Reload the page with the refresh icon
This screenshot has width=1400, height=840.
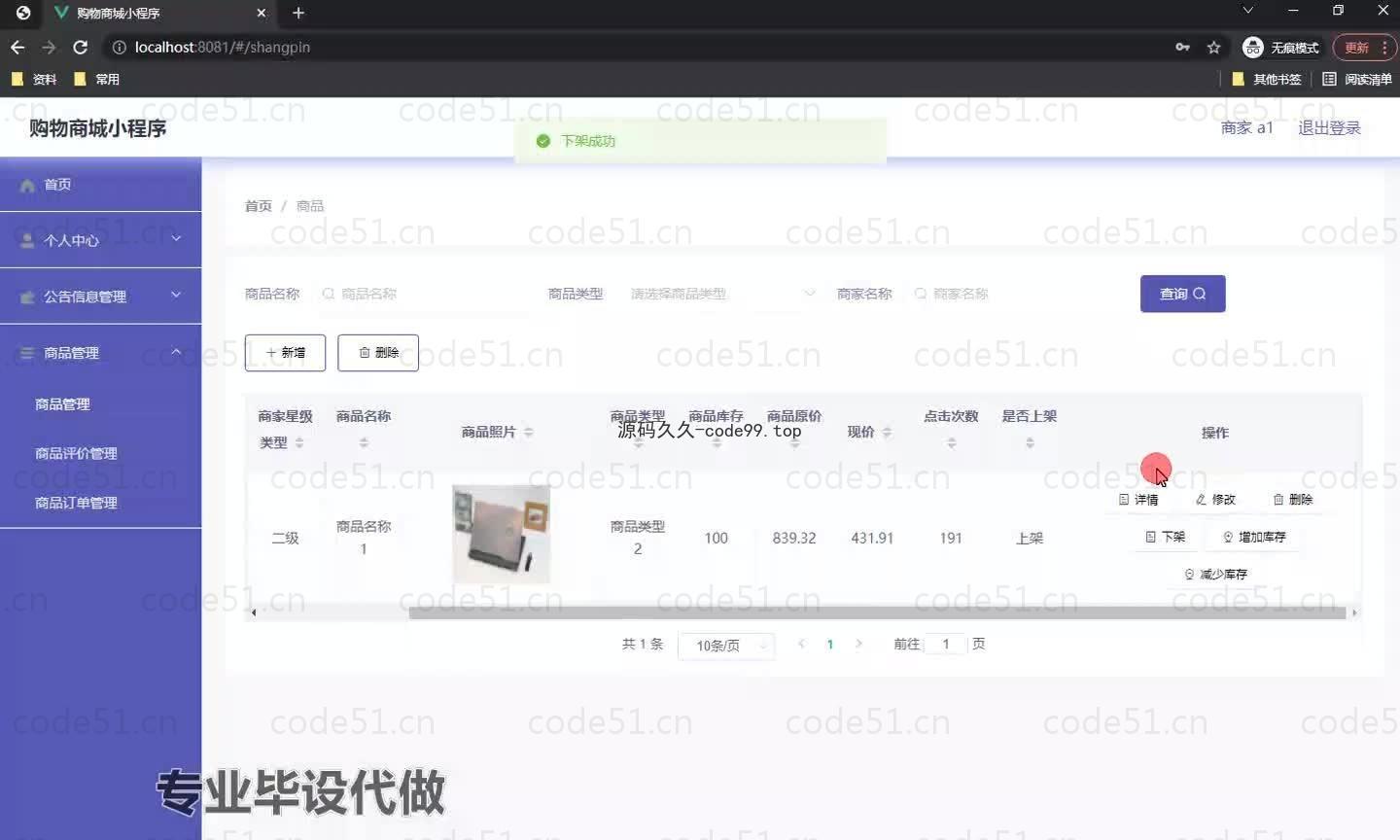click(81, 47)
